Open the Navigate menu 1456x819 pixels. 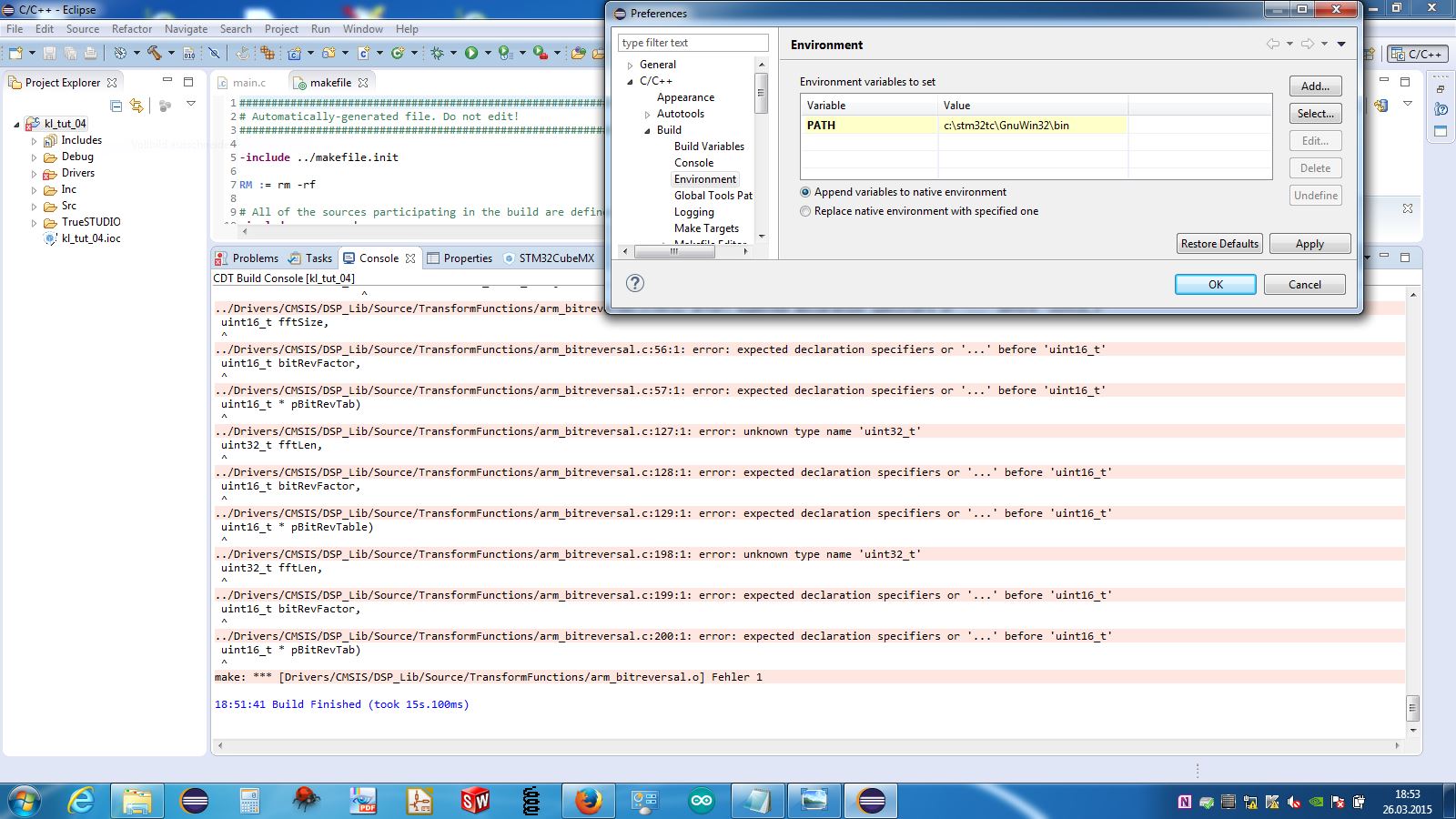coord(187,29)
